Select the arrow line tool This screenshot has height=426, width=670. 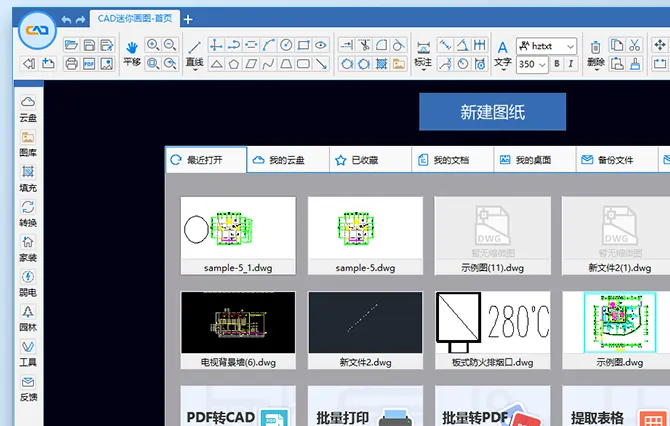(321, 64)
